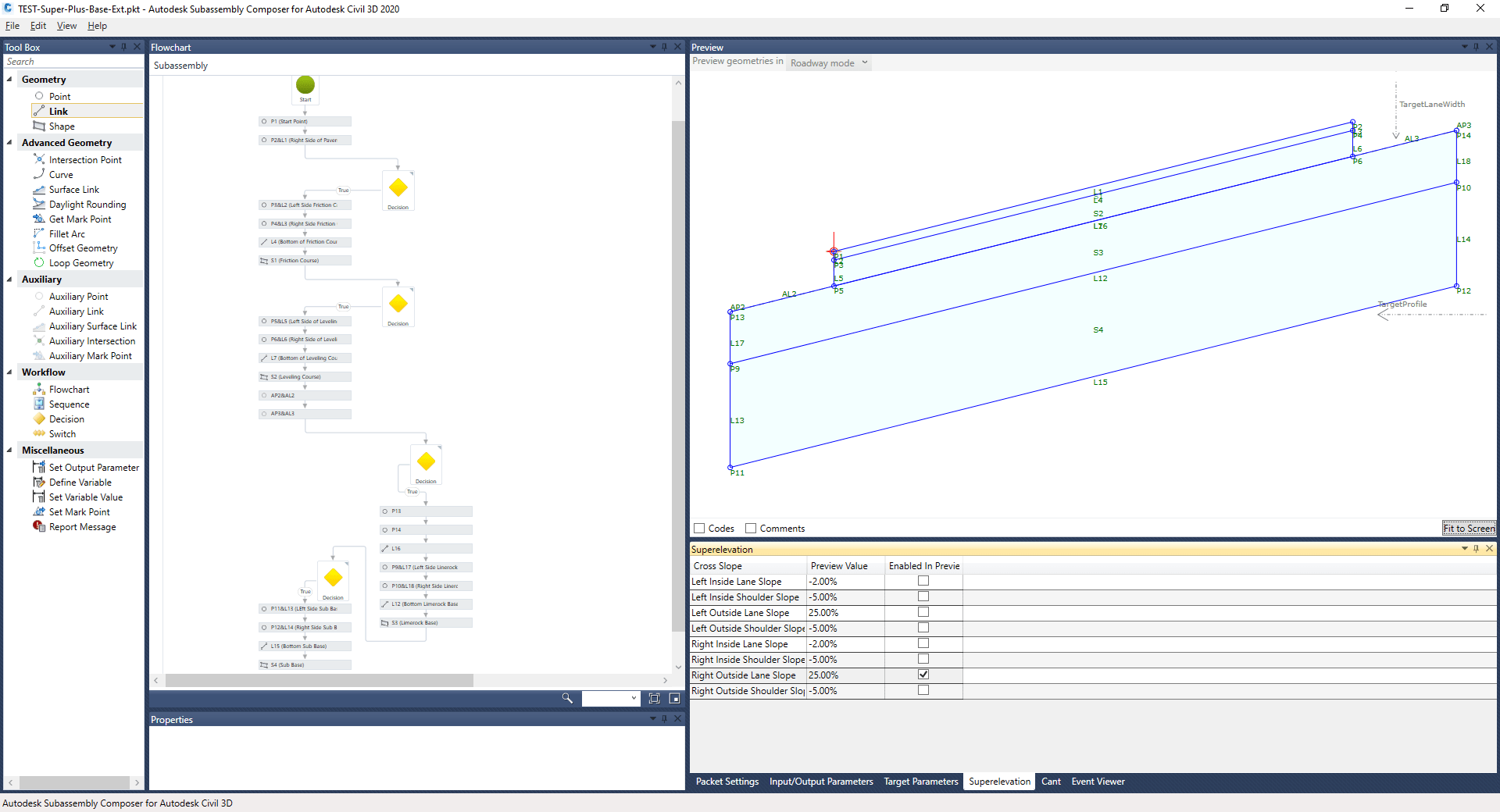Pick the Auxiliary Surface Link tool
The height and width of the screenshot is (812, 1500).
tap(92, 326)
